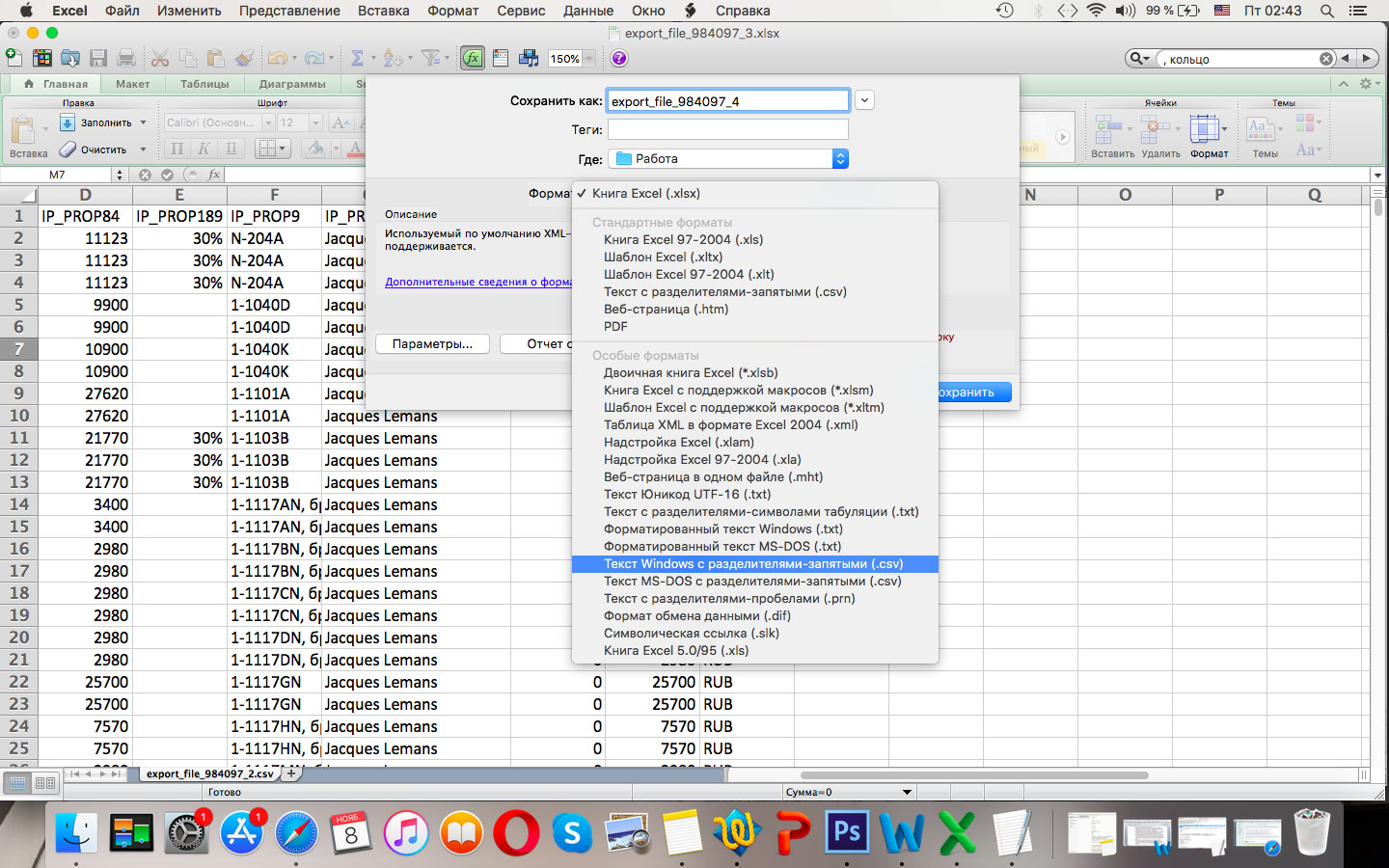Switch to Page Layout view in status bar
1389x868 pixels.
click(45, 783)
